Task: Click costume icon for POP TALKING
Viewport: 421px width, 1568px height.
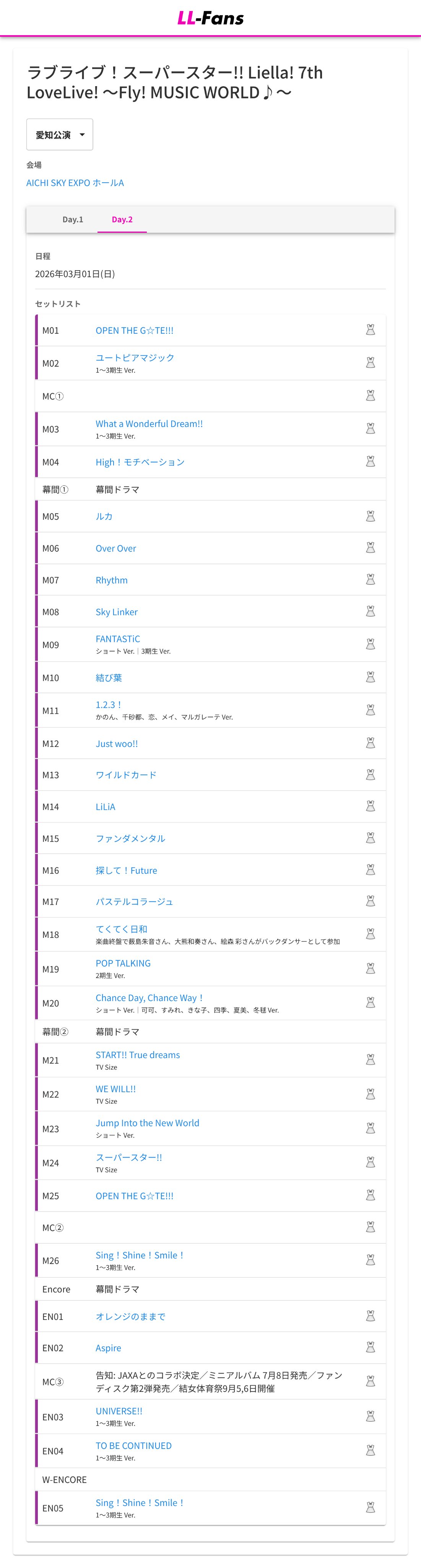Action: (x=370, y=969)
